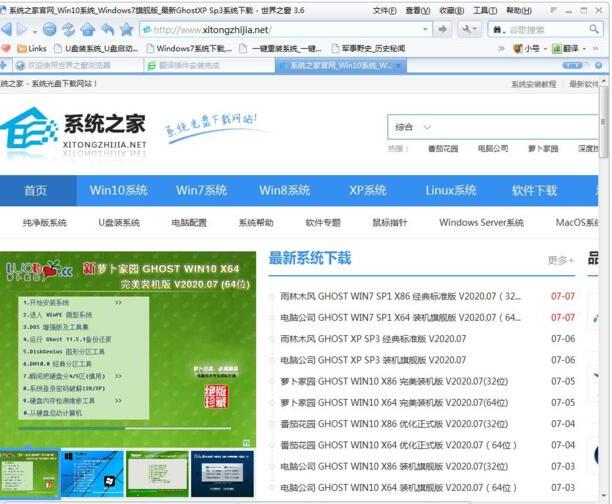612x504 pixels.
Task: Switch to the 欢迎使用世界之窗浏览器 tab
Action: 78,65
